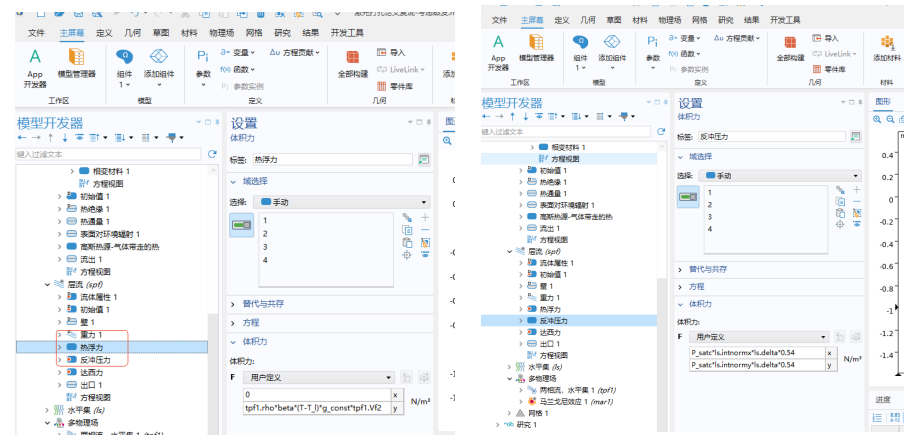Click 全部构建 in the left window ribbon
The height and width of the screenshot is (448, 917).
pos(352,62)
